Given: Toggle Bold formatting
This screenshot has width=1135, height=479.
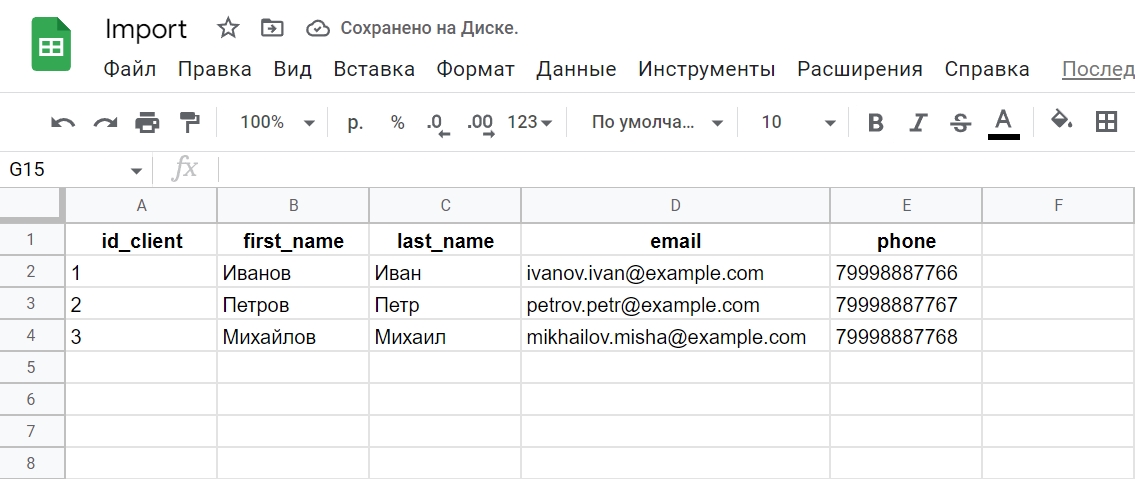Looking at the screenshot, I should (x=876, y=122).
